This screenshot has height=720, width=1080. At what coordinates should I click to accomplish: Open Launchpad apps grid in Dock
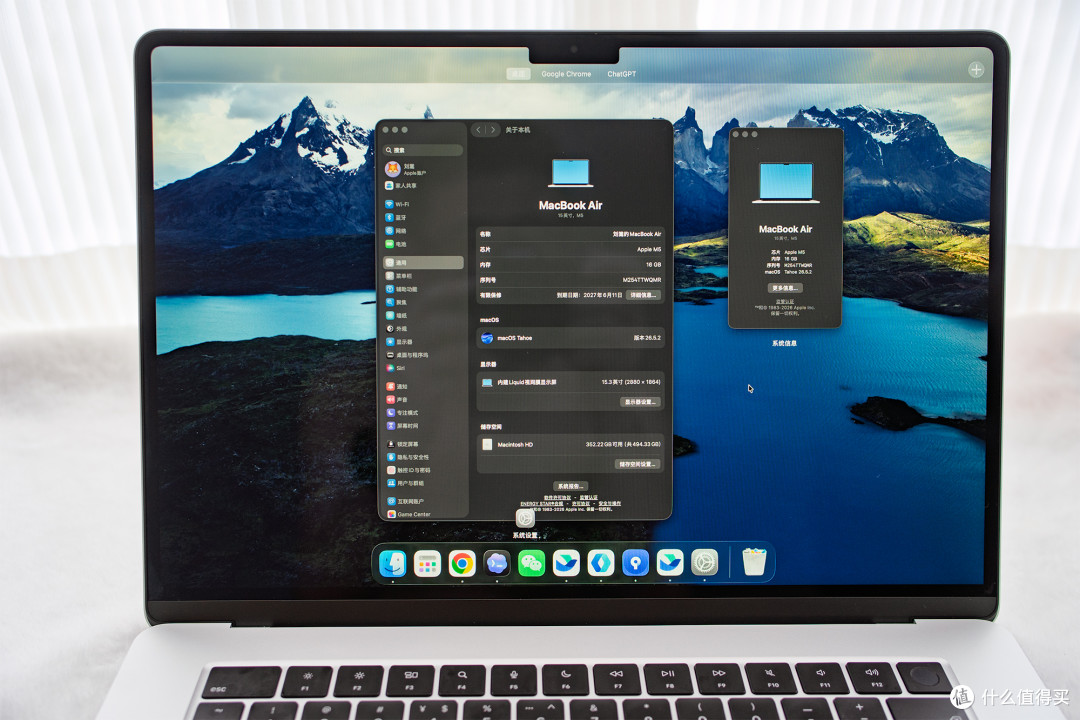[x=427, y=564]
